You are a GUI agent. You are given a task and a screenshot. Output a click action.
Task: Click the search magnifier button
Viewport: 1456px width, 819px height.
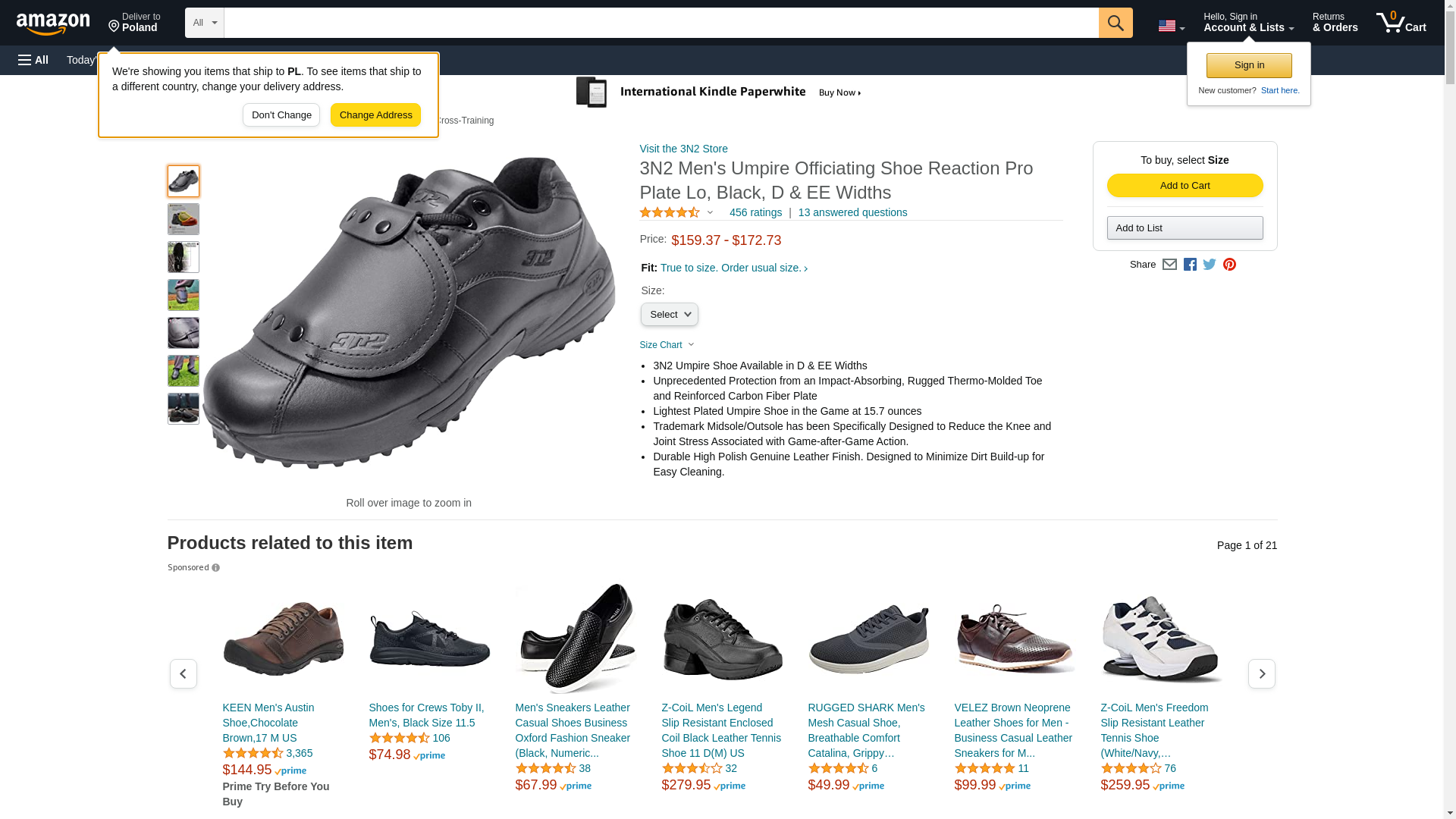1115,23
